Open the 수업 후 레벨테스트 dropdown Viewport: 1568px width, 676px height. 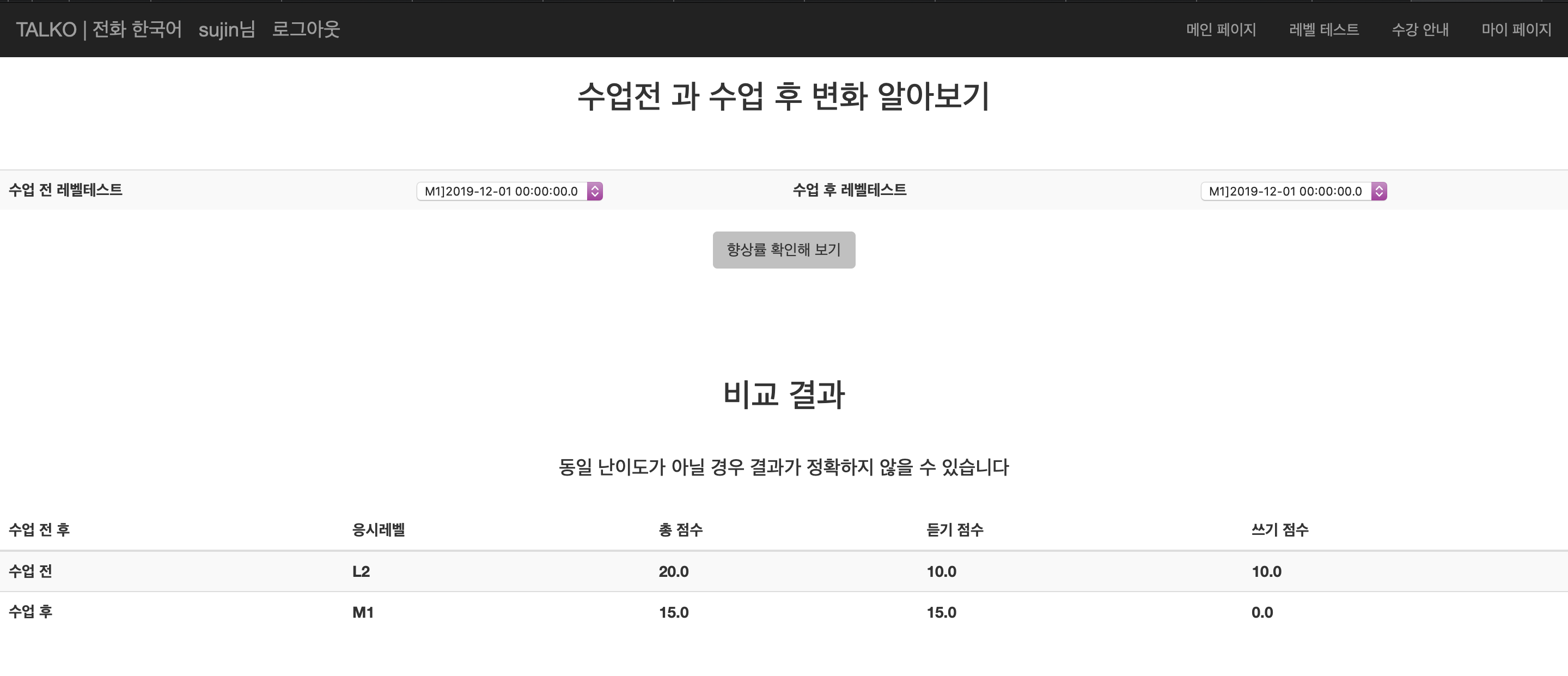pos(1293,191)
